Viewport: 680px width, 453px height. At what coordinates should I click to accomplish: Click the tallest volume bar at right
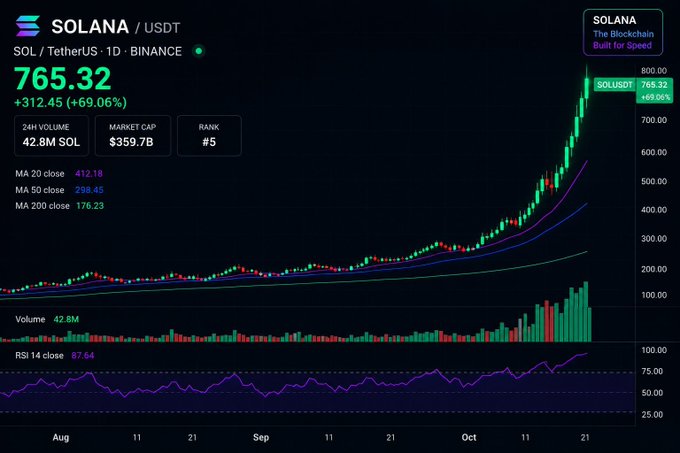click(x=586, y=312)
